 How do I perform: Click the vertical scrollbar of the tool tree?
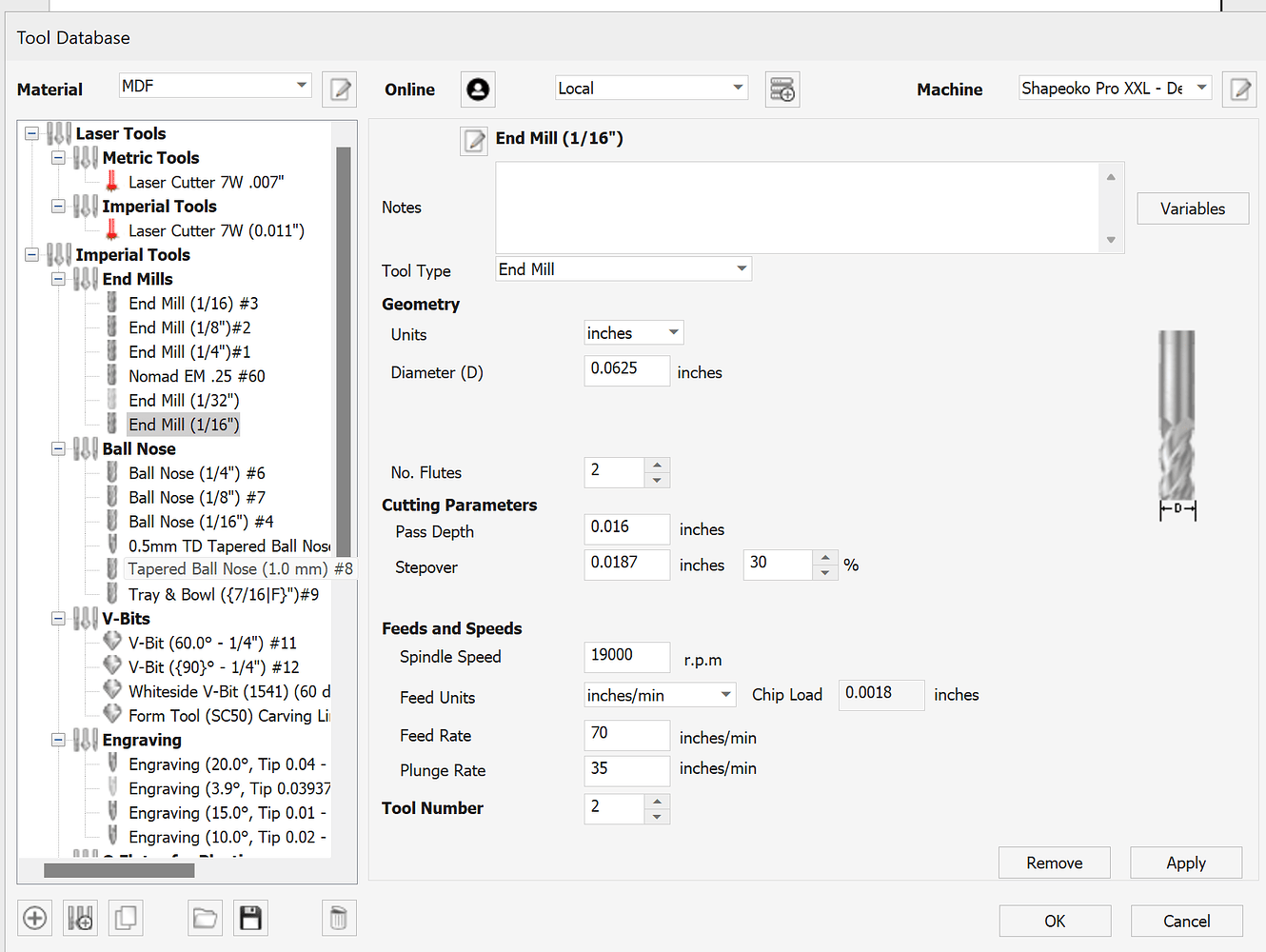(x=344, y=352)
